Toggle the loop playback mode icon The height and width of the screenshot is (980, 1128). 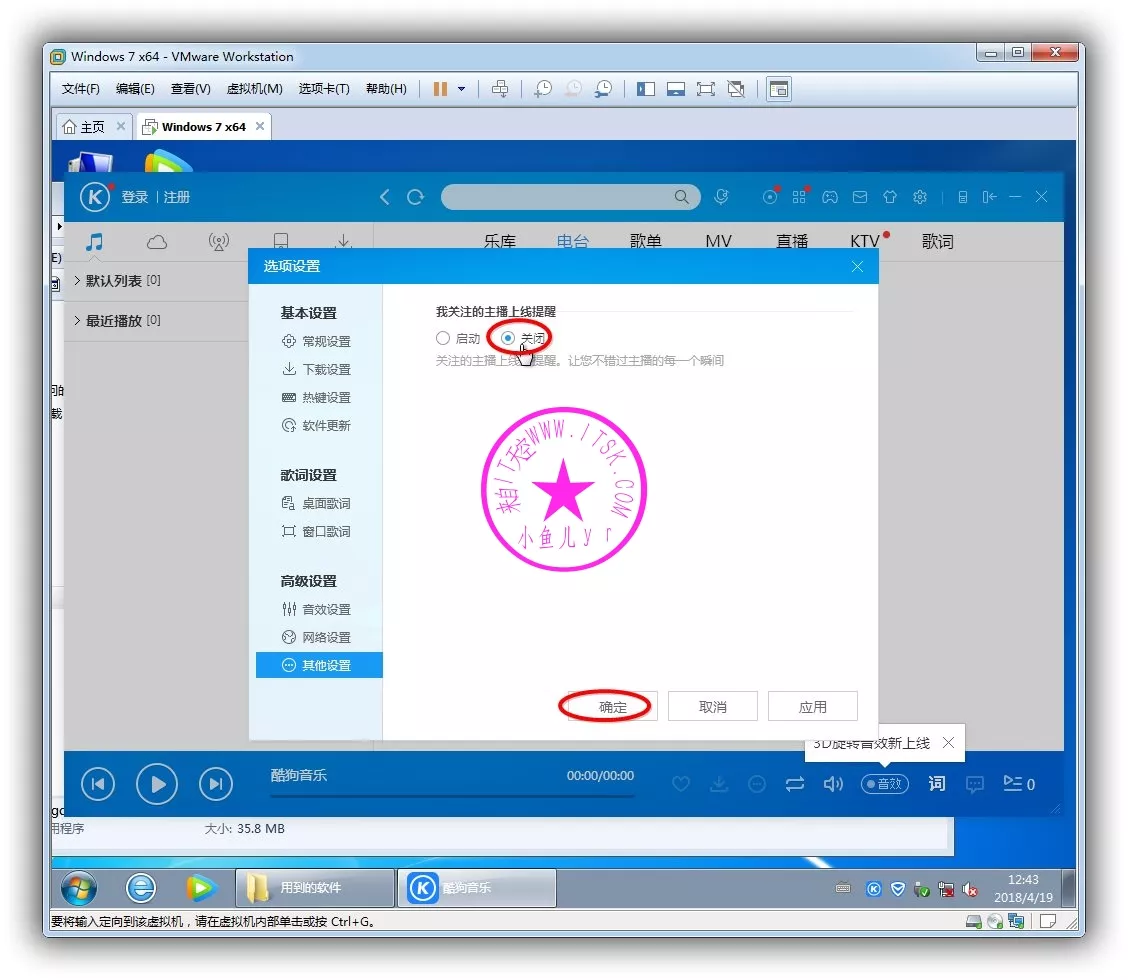(x=795, y=784)
